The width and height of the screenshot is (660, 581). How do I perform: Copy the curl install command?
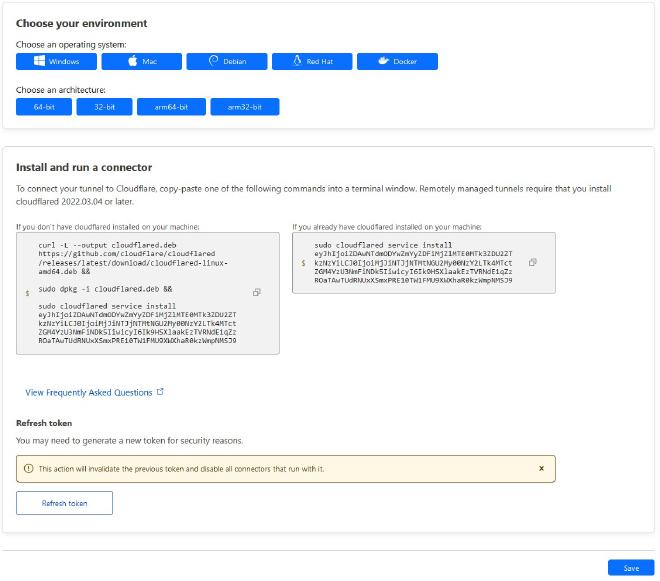(257, 292)
